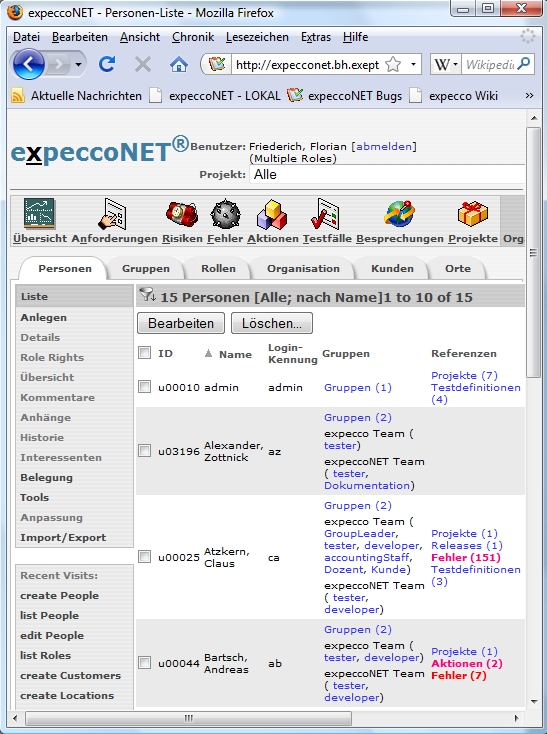Screen dimensions: 547x734
Task: Open the Lesezeichen menu
Action: [x=257, y=37]
